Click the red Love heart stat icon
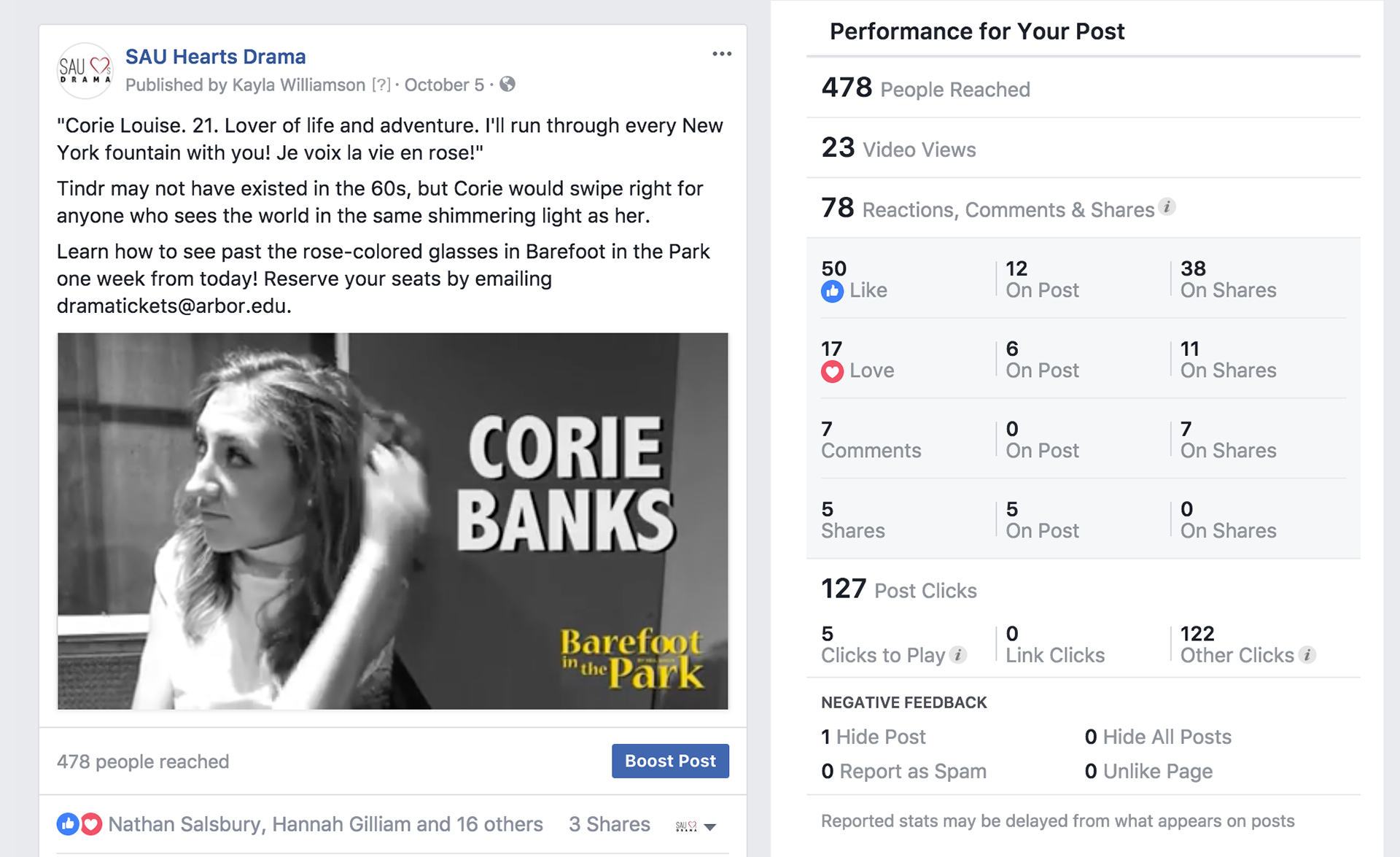The image size is (1400, 857). (832, 371)
